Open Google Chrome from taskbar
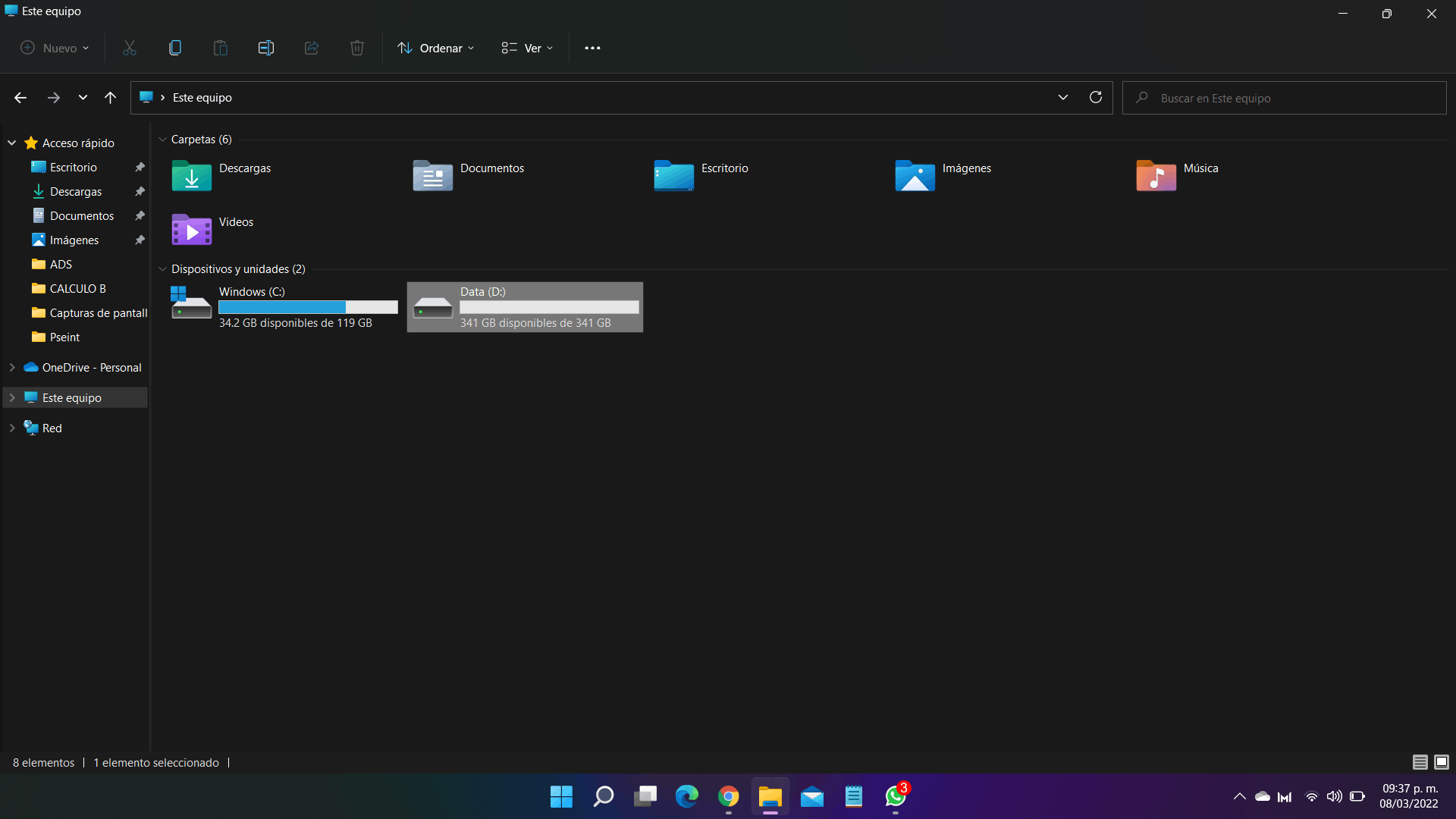Viewport: 1456px width, 819px height. pos(728,796)
